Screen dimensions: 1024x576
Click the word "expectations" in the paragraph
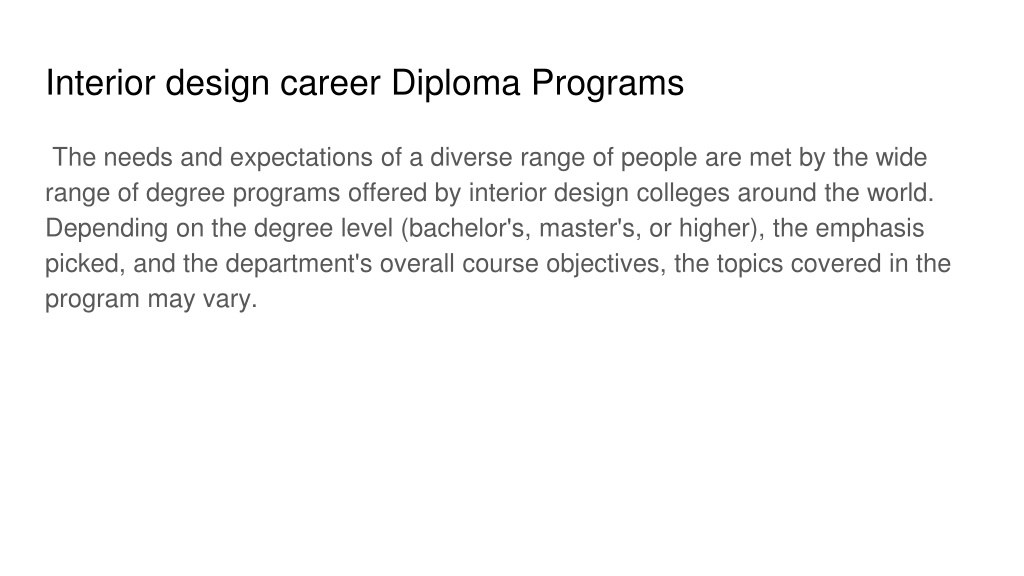(313, 158)
